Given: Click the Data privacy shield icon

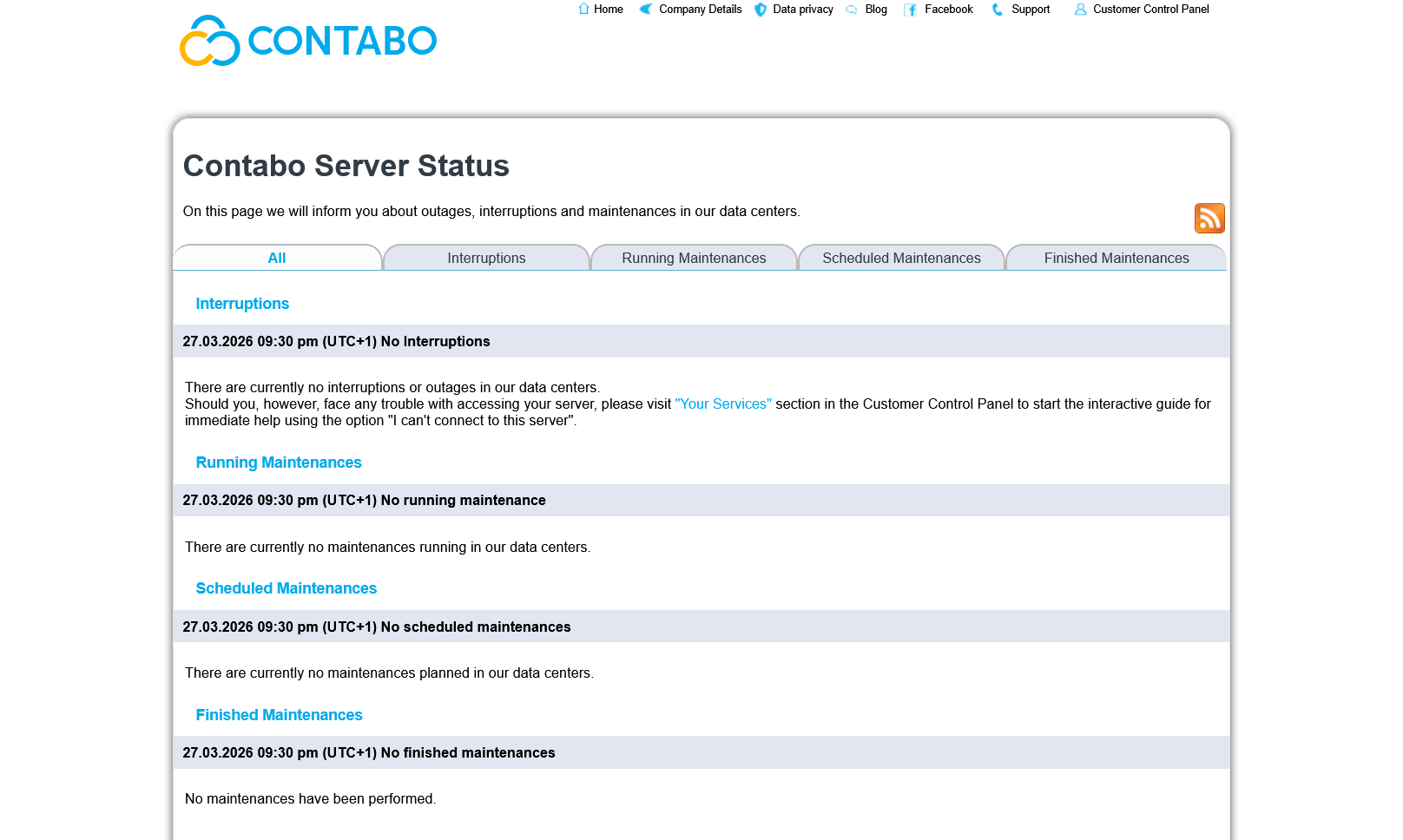Looking at the screenshot, I should (x=761, y=10).
